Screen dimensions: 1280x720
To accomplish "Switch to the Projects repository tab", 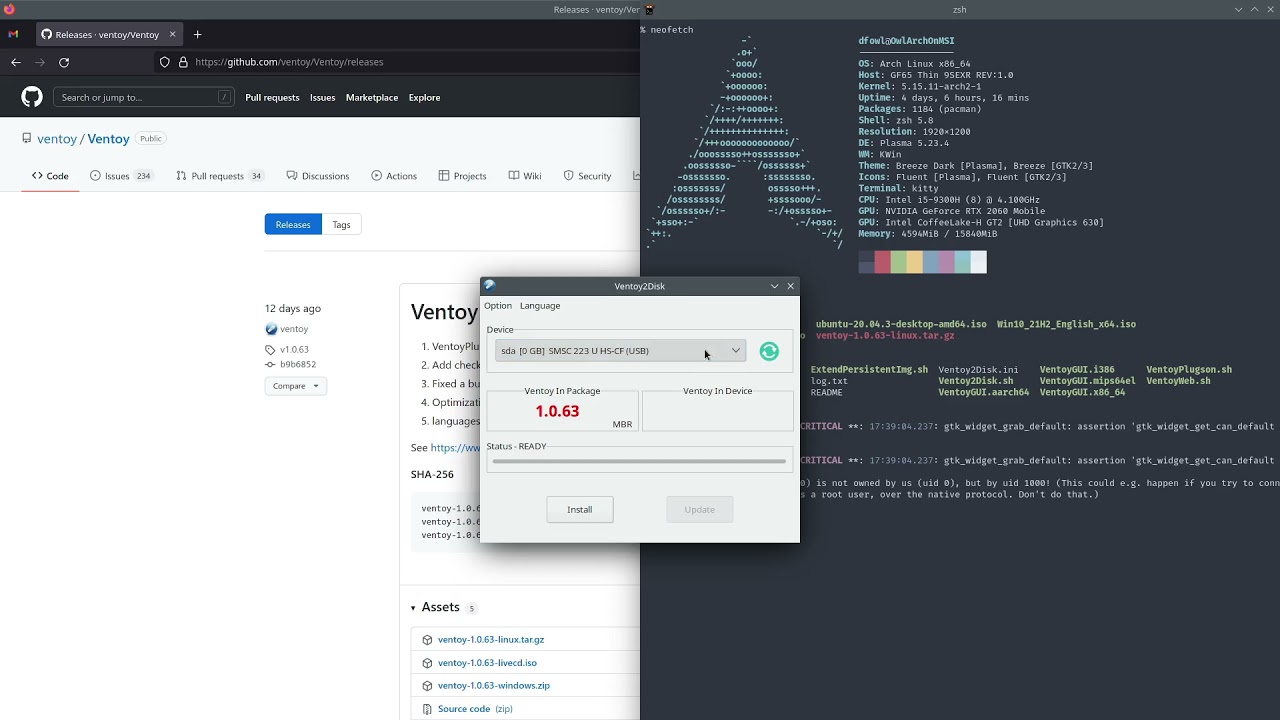I will point(462,176).
